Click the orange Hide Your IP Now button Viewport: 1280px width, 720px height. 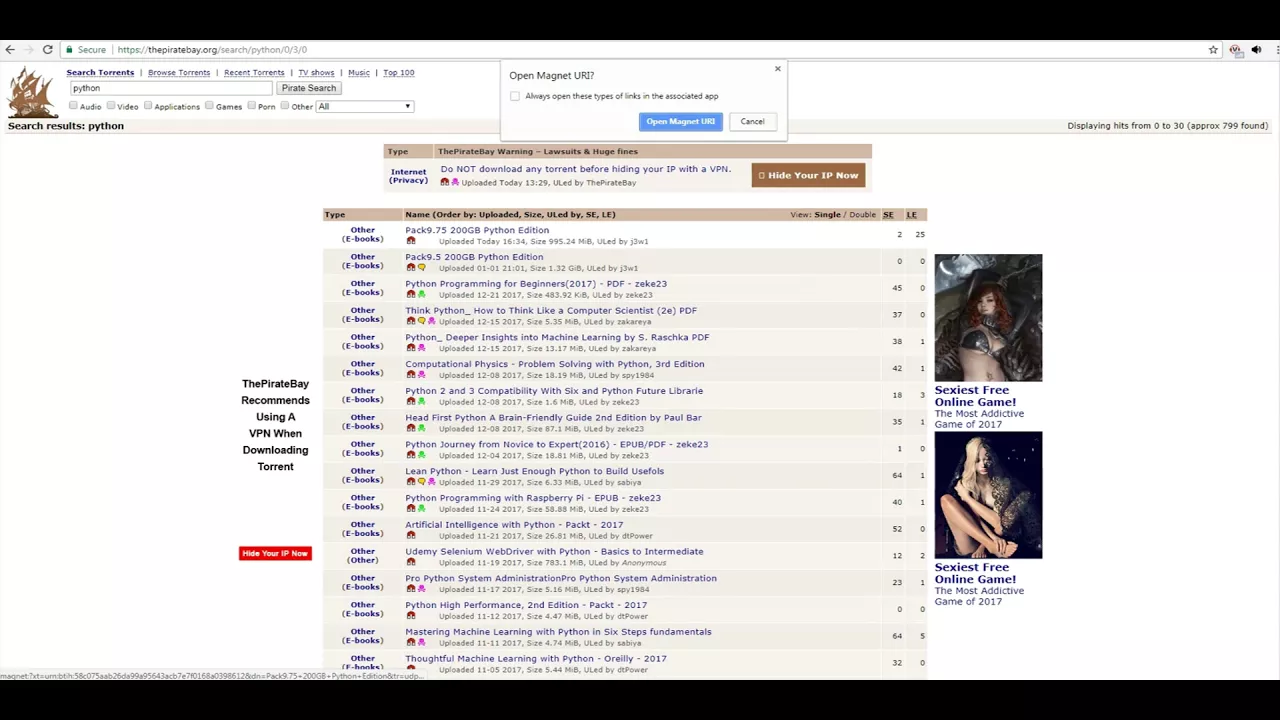coord(808,175)
